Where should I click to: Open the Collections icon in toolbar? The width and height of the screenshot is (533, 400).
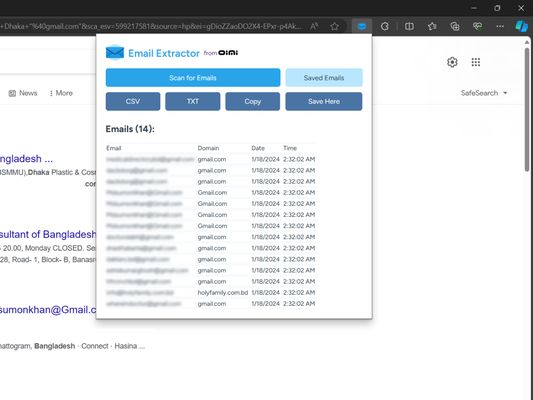point(455,26)
